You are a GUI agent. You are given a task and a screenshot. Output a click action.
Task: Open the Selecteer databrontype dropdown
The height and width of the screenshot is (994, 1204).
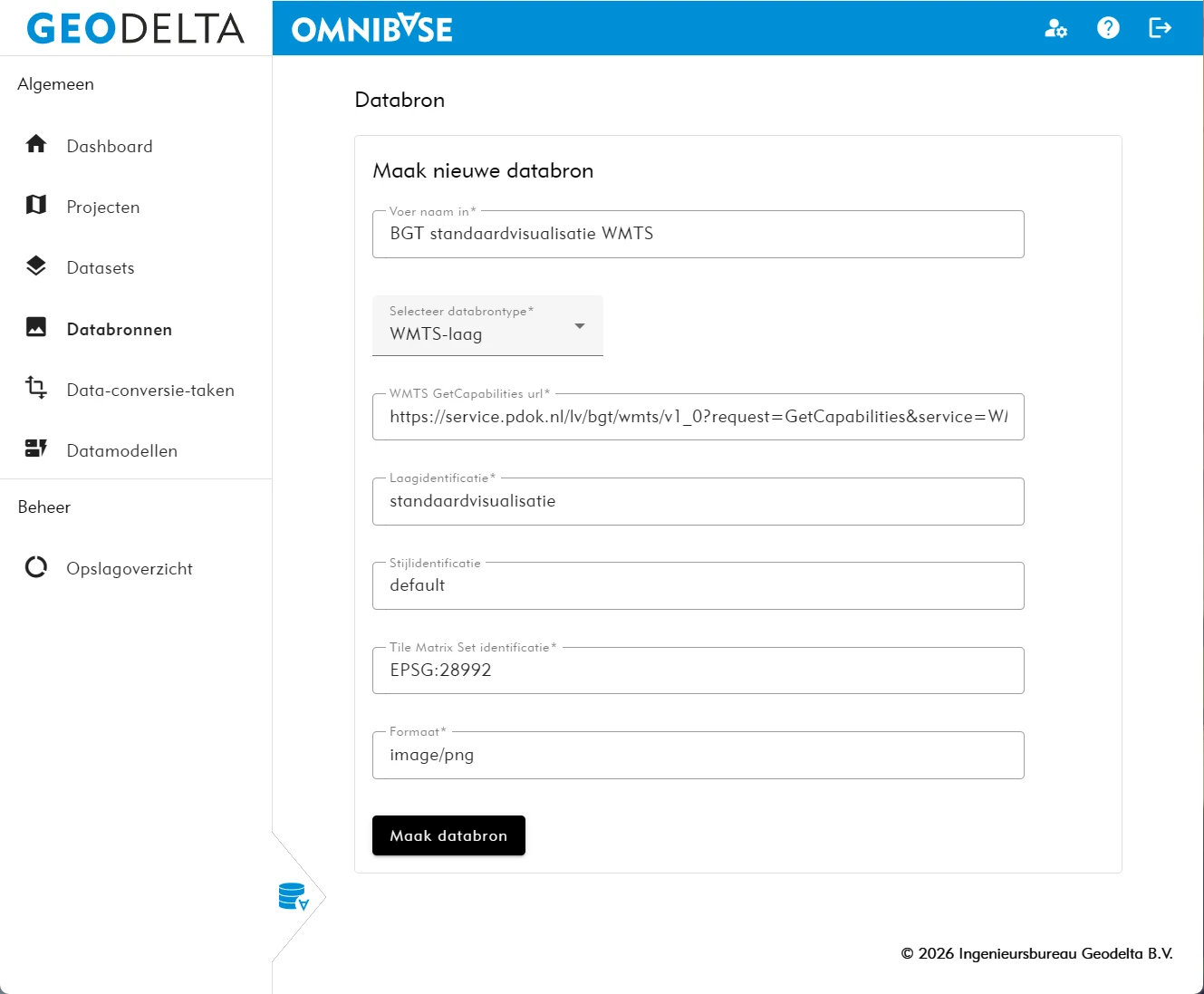487,326
